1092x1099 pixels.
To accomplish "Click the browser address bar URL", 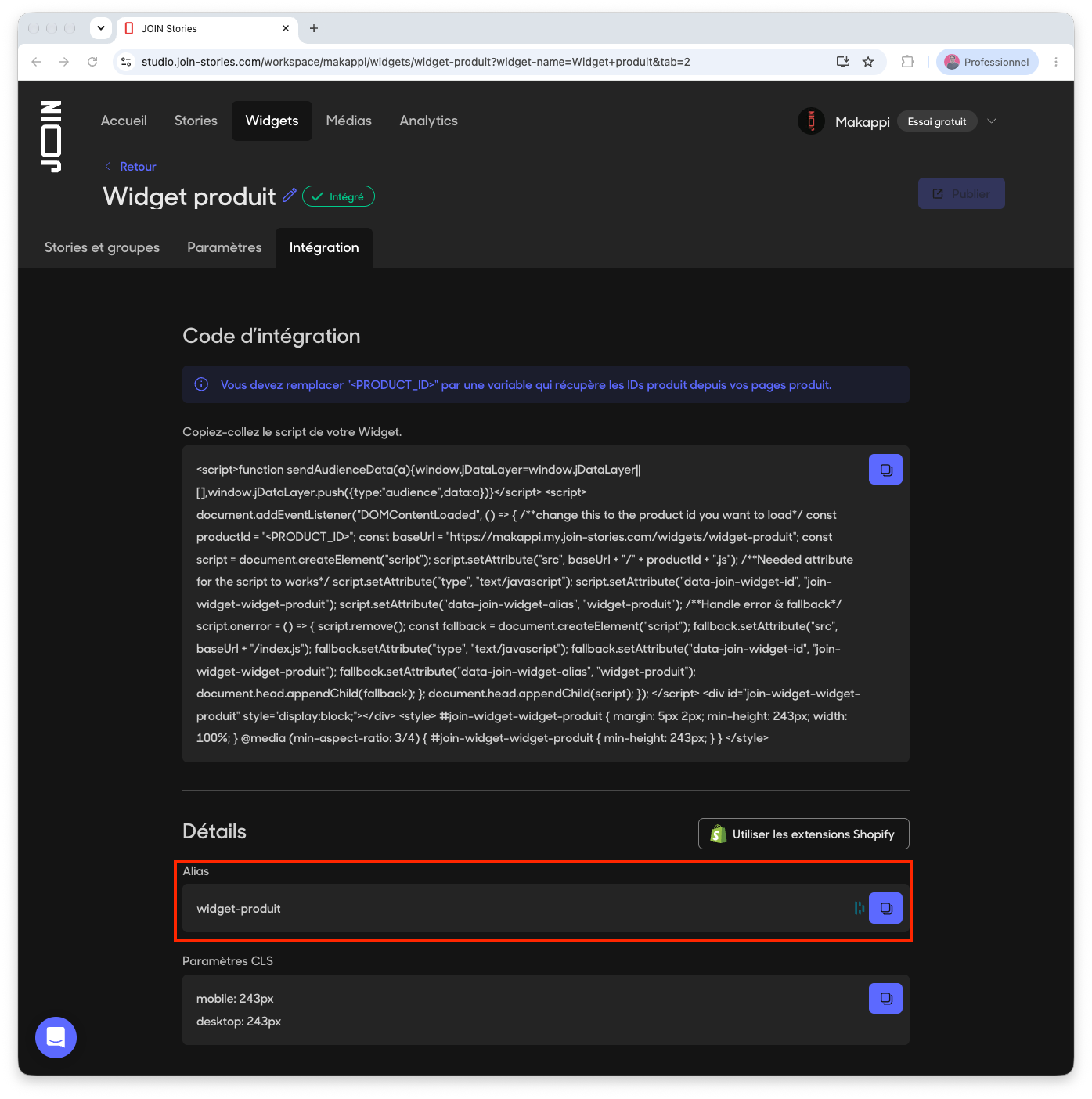I will (x=416, y=62).
